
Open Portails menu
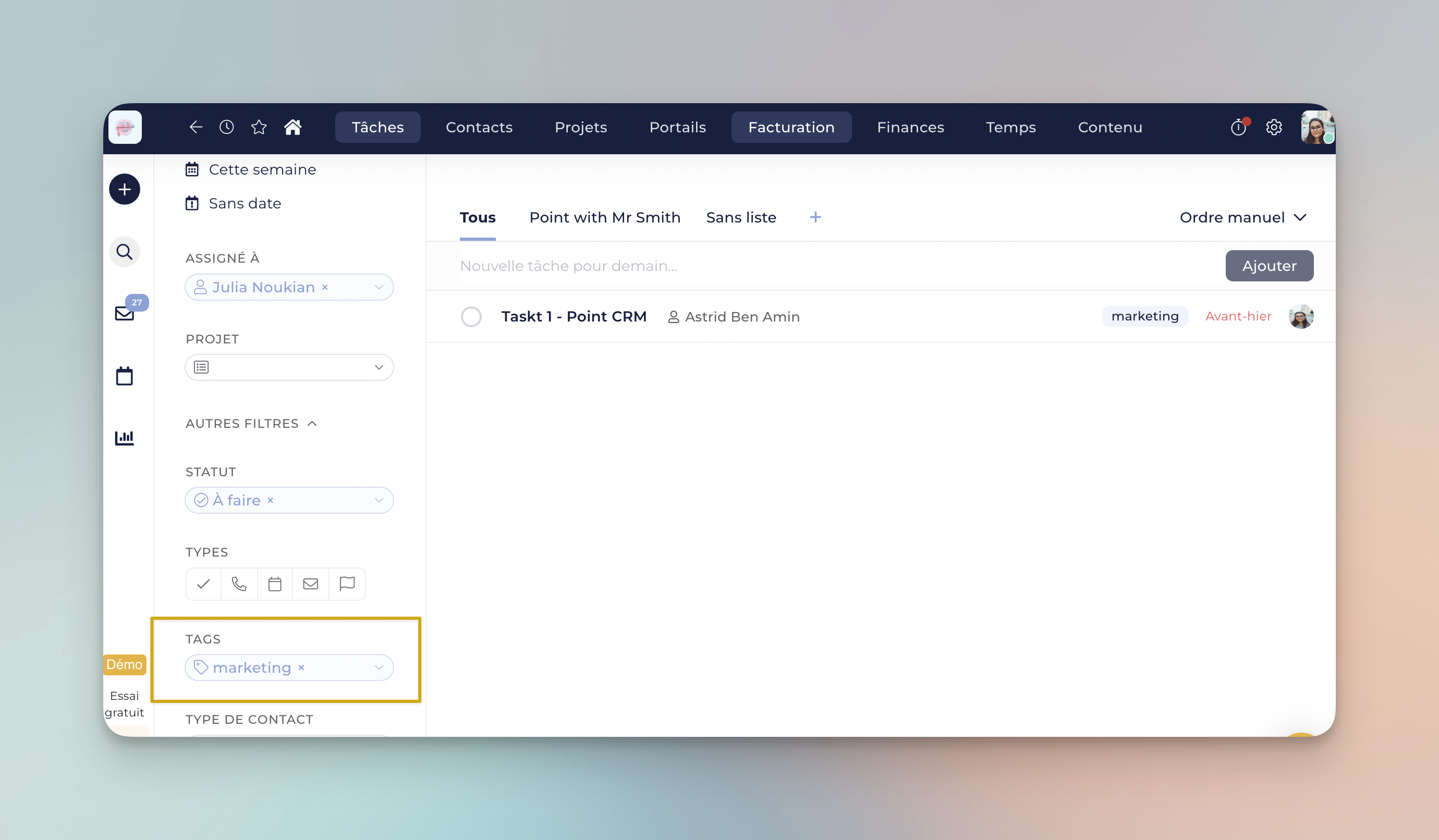point(678,127)
